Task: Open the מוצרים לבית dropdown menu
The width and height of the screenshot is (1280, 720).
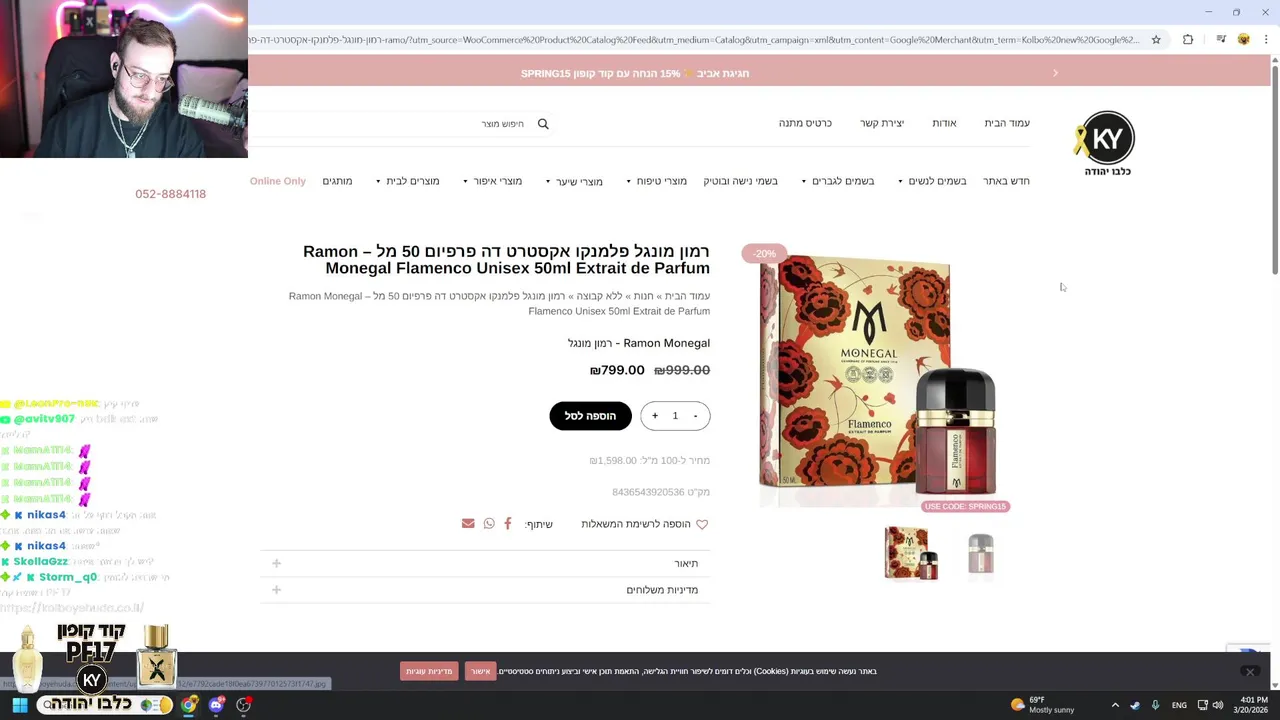Action: tap(407, 181)
